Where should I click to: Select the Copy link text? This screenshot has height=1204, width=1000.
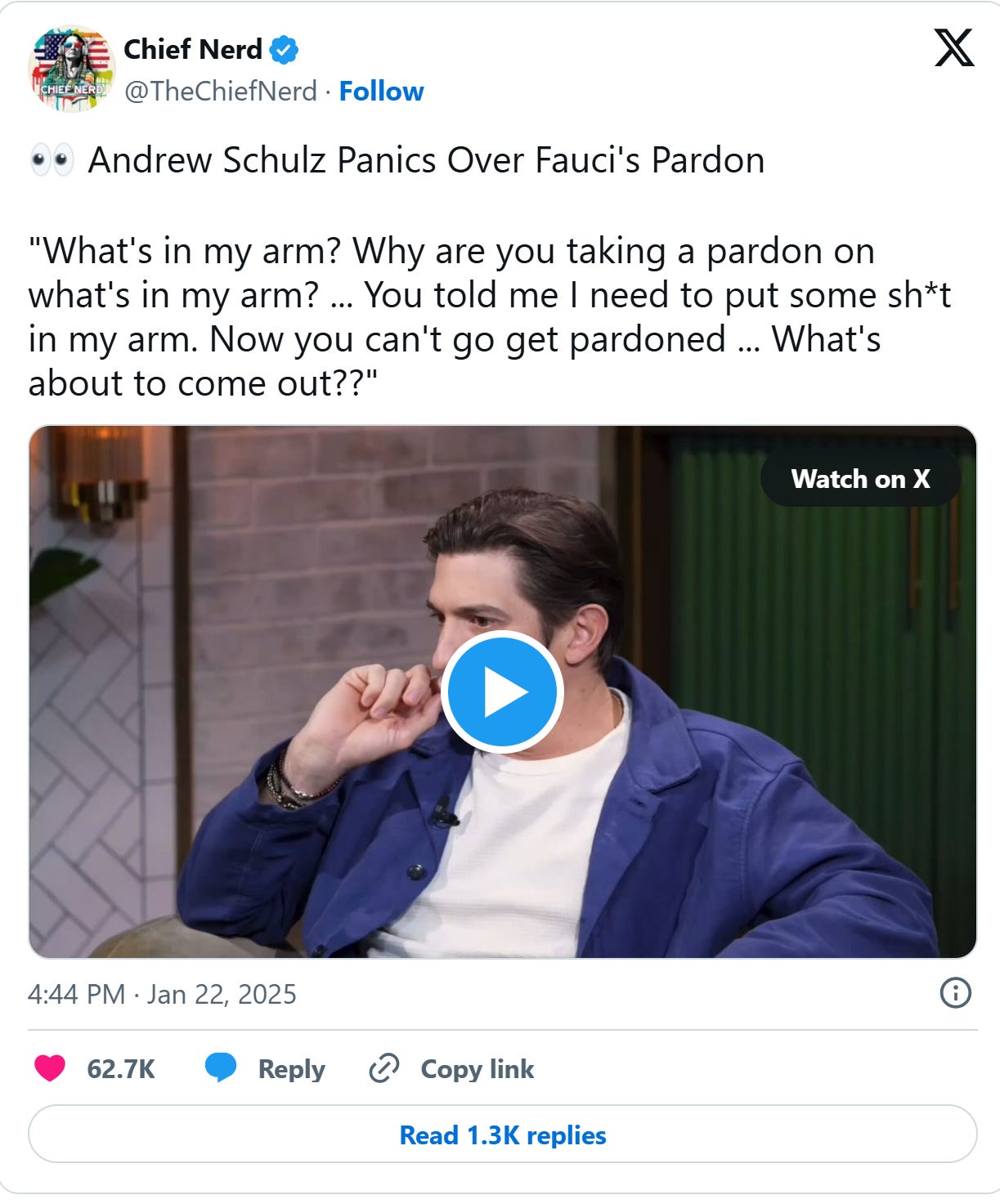coord(478,1069)
